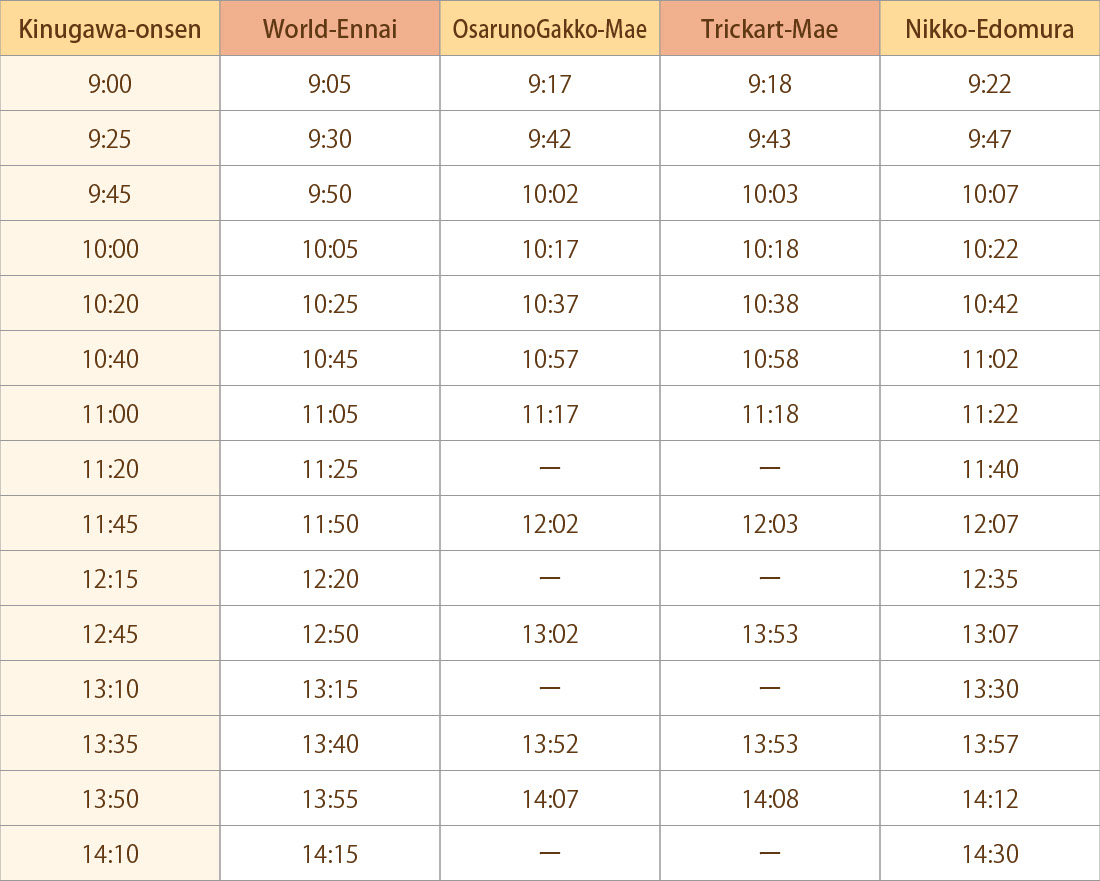Click the 10:17 OsarunoGakko-Mae cell

[x=549, y=248]
